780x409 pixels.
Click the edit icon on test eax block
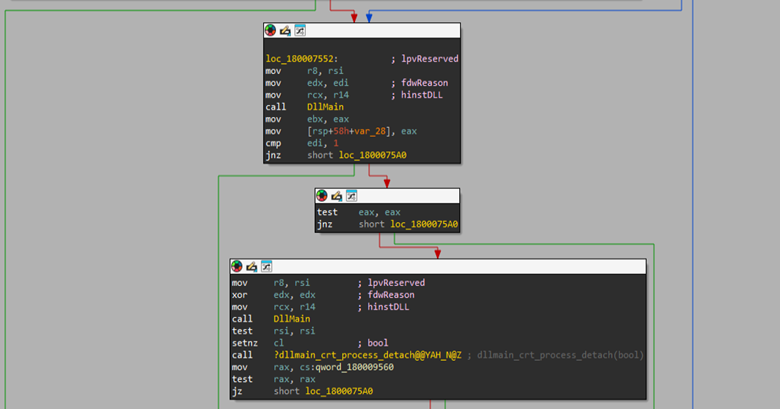(336, 196)
